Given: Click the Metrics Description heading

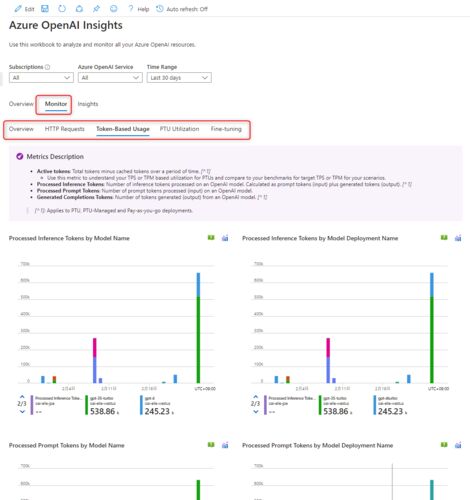Looking at the screenshot, I should point(55,156).
